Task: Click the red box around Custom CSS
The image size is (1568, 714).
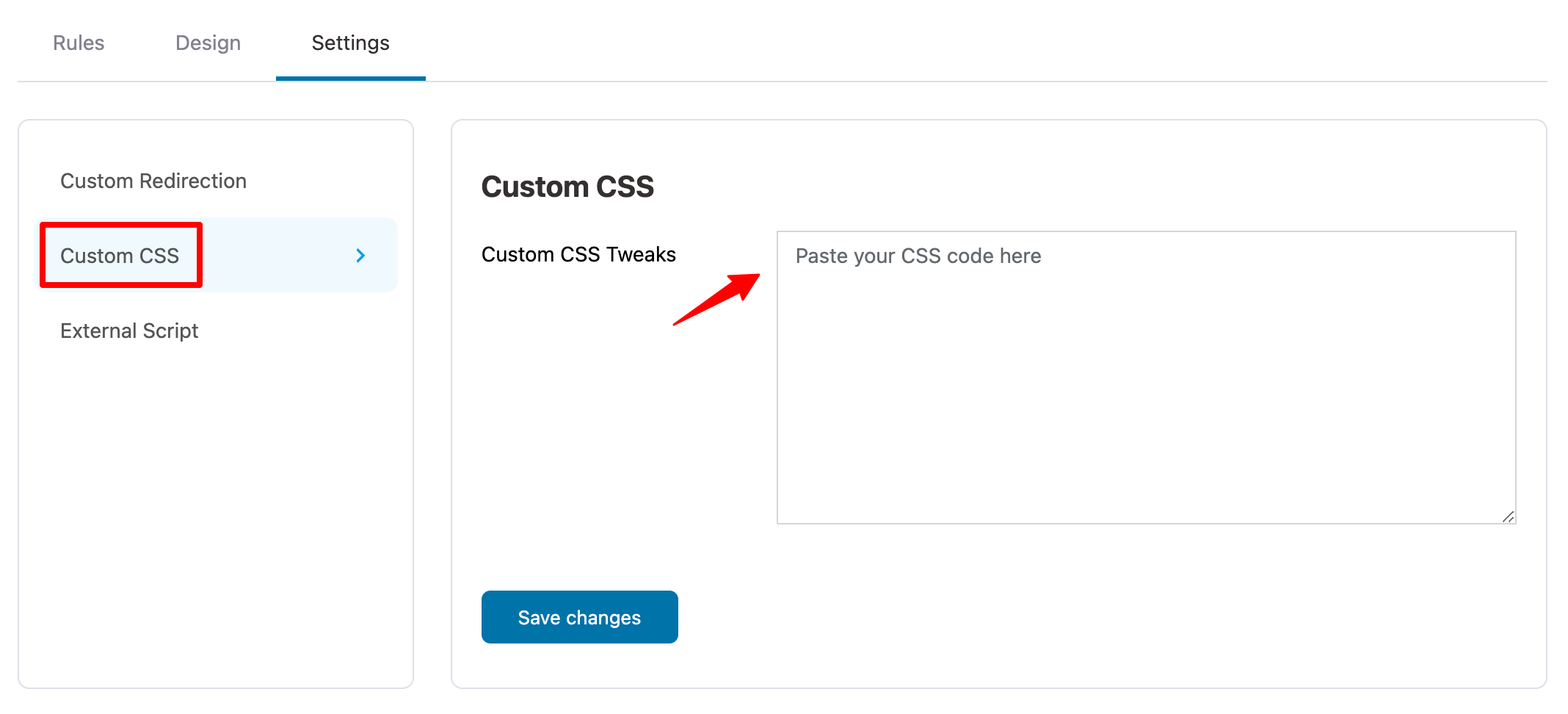Action: click(121, 225)
